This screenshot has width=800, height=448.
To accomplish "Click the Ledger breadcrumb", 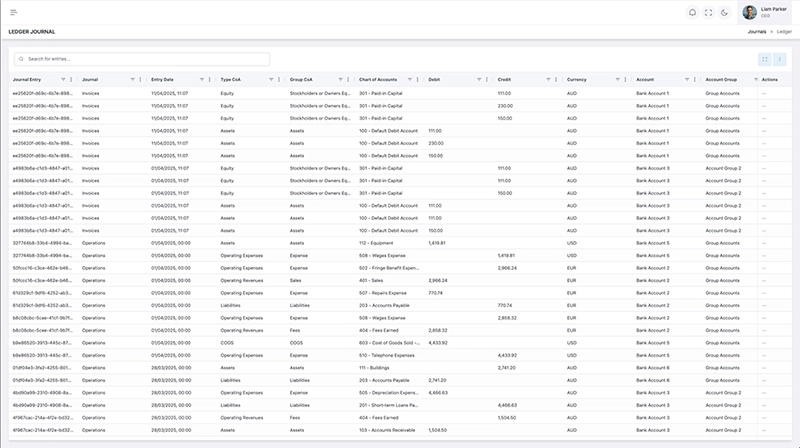I will 784,32.
